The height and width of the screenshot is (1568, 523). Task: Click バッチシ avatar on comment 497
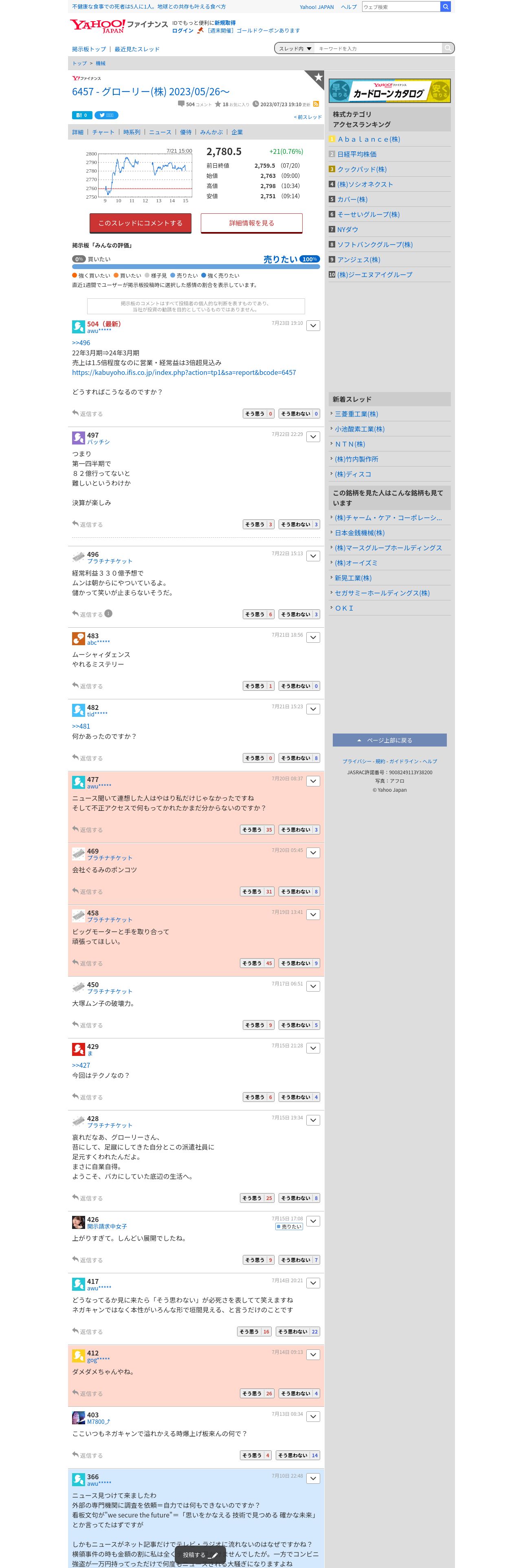click(x=79, y=438)
